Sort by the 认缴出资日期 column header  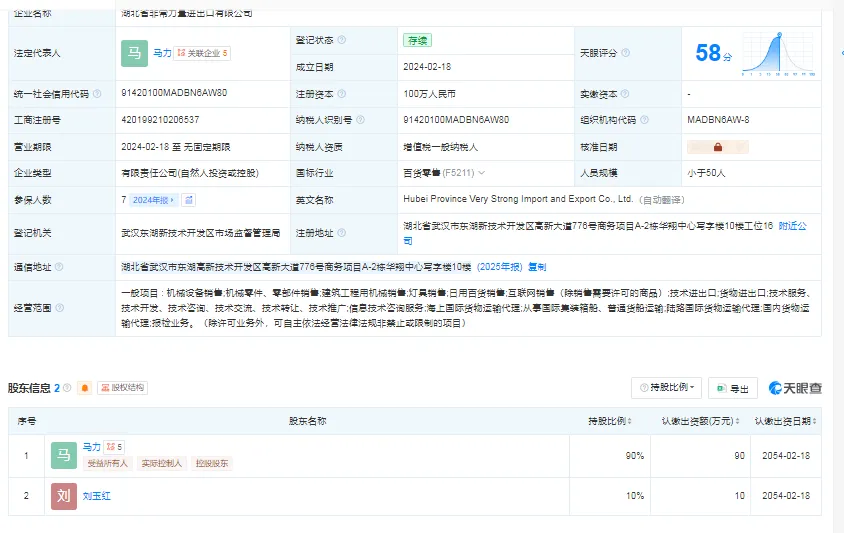pos(785,421)
